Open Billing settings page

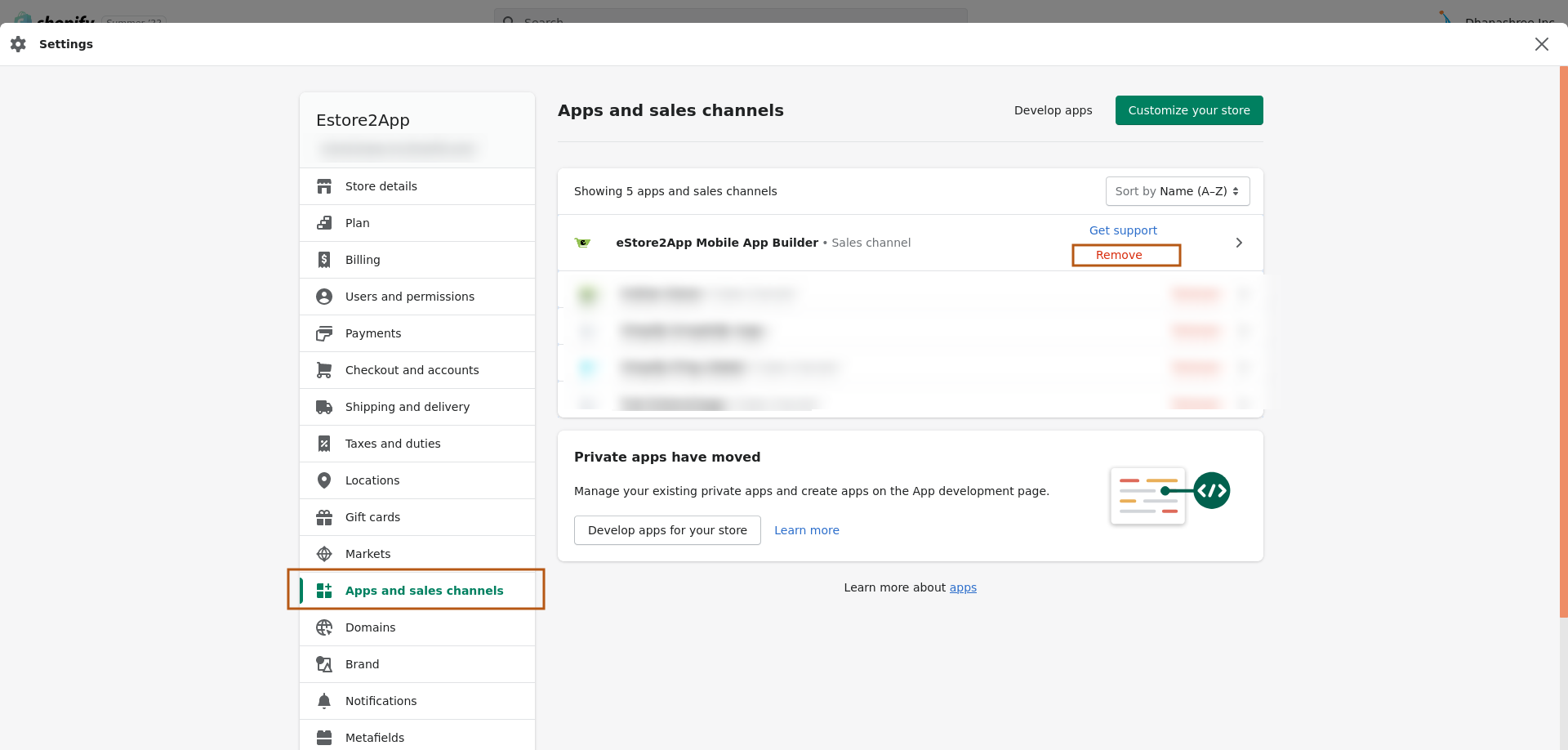[417, 260]
